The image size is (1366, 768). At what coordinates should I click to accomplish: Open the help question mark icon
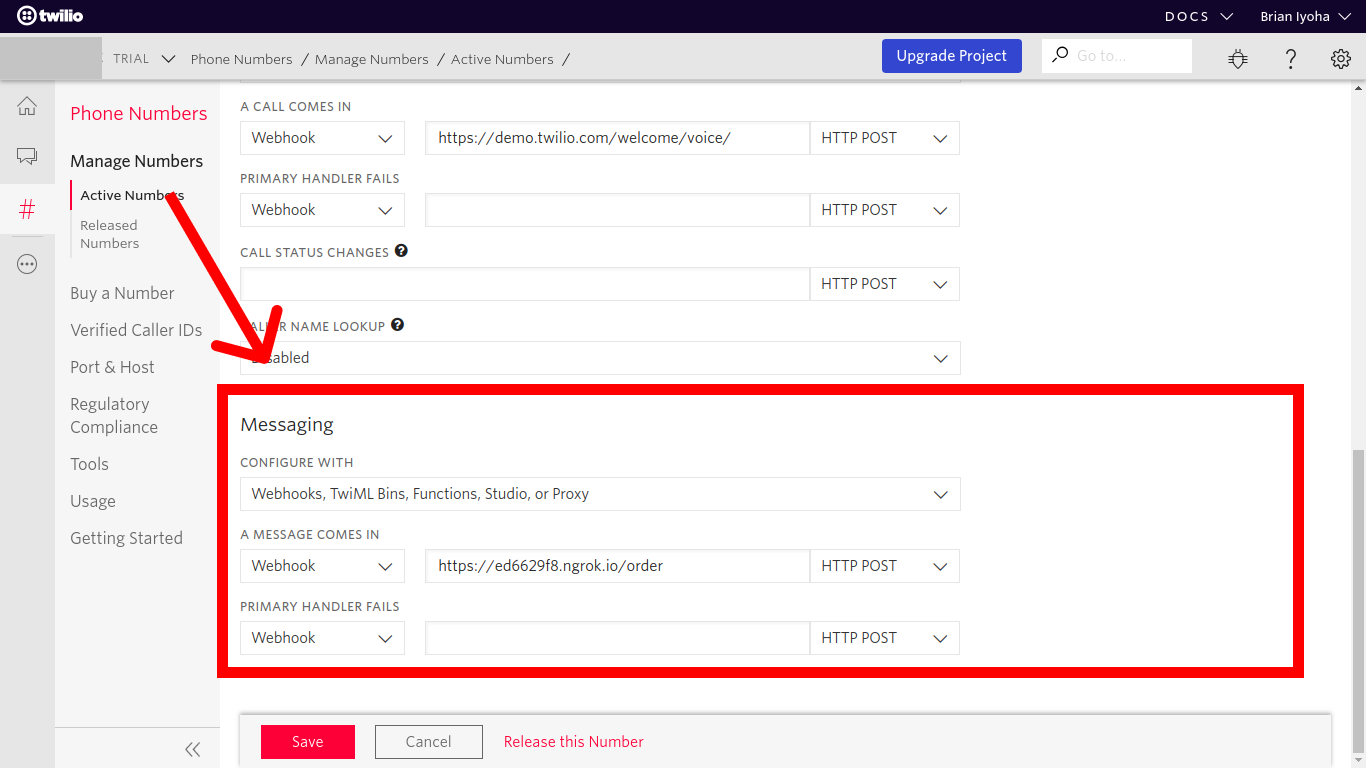tap(1291, 59)
